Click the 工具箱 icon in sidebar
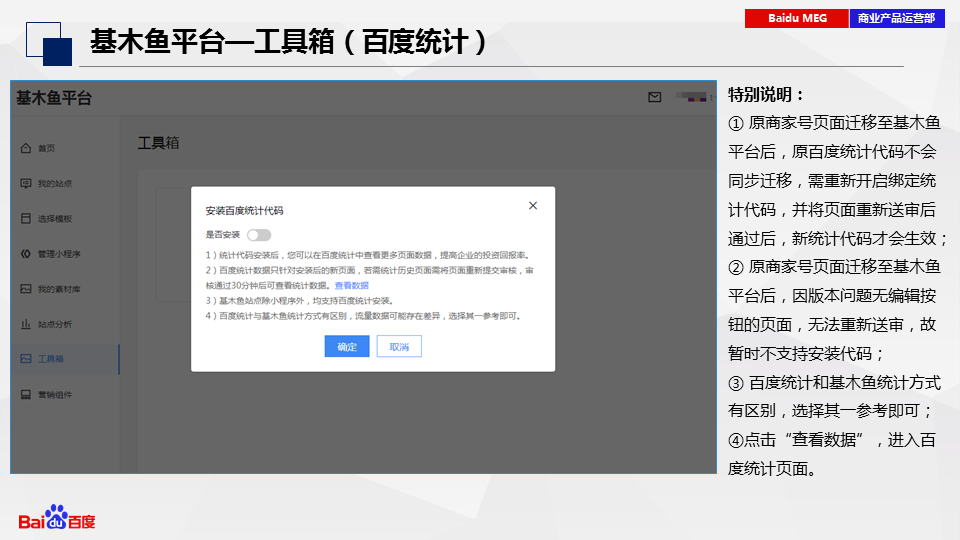Screen dimensions: 960x540 26,359
